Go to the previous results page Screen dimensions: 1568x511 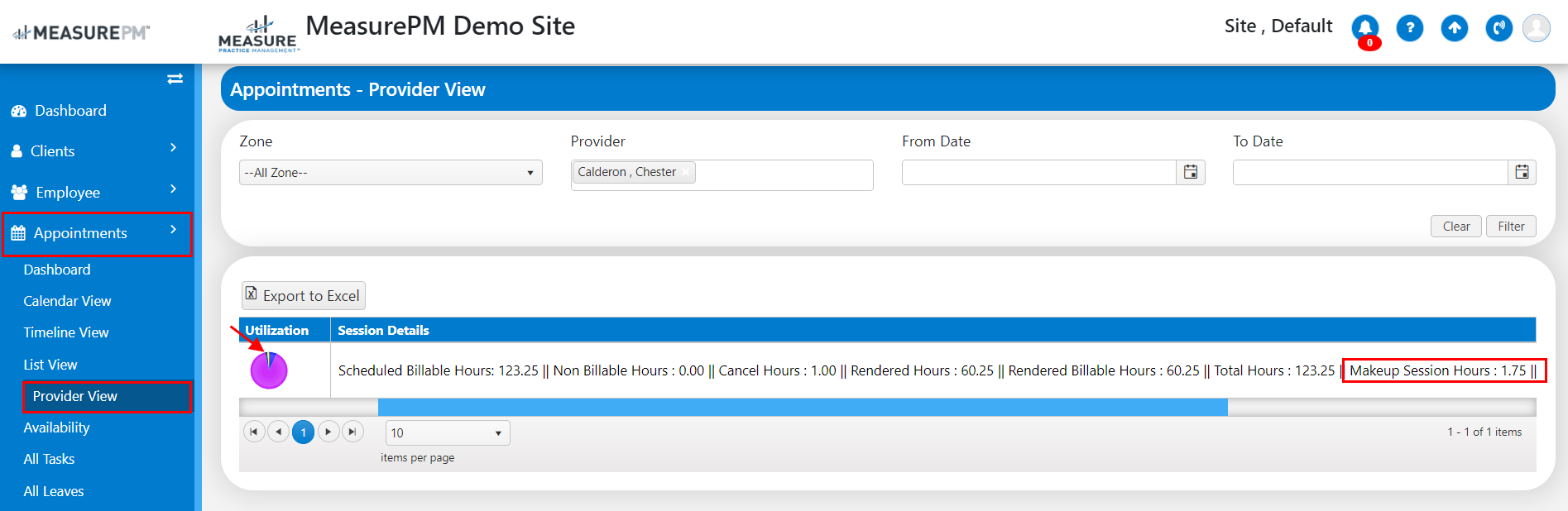click(279, 432)
